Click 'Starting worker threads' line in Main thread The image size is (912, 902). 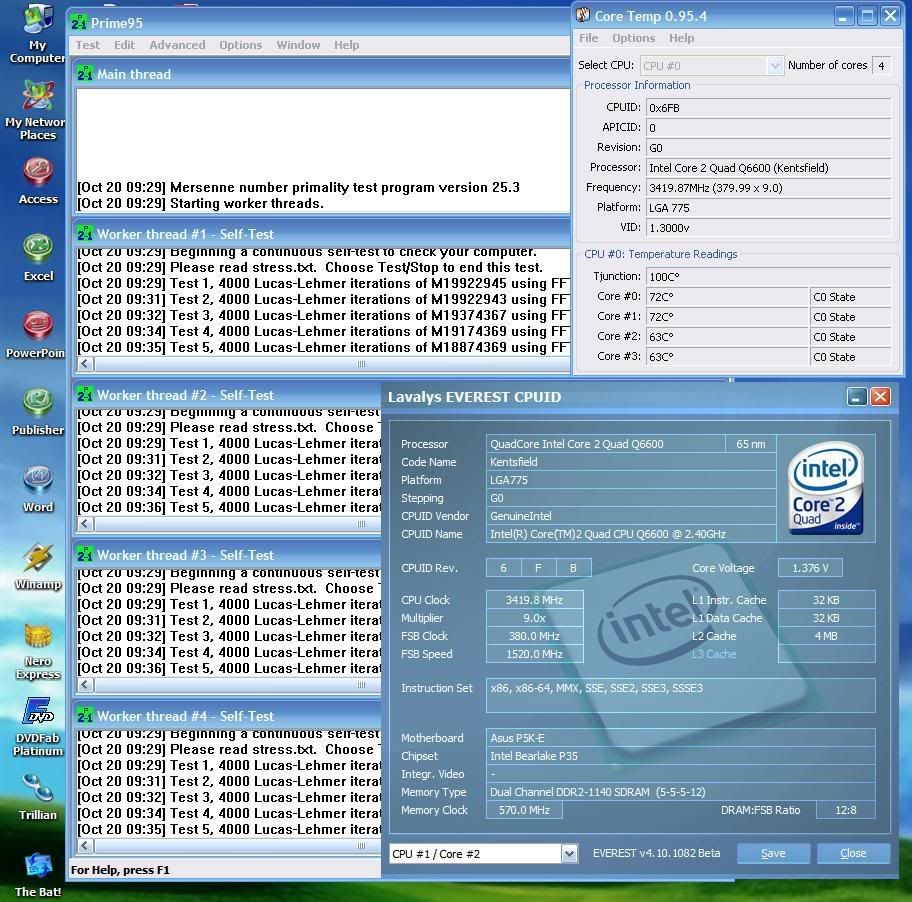point(201,203)
